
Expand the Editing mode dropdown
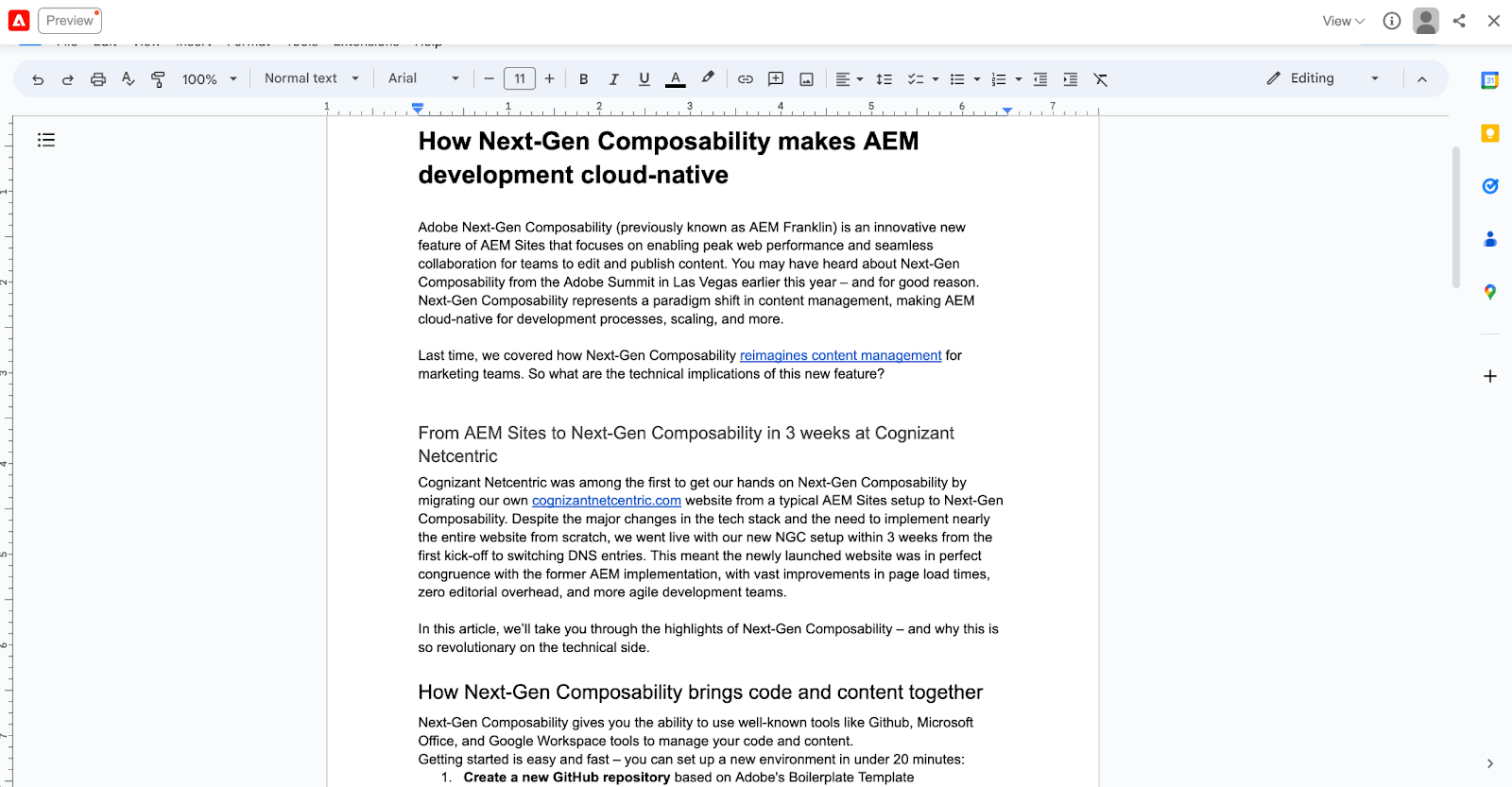pyautogui.click(x=1322, y=78)
